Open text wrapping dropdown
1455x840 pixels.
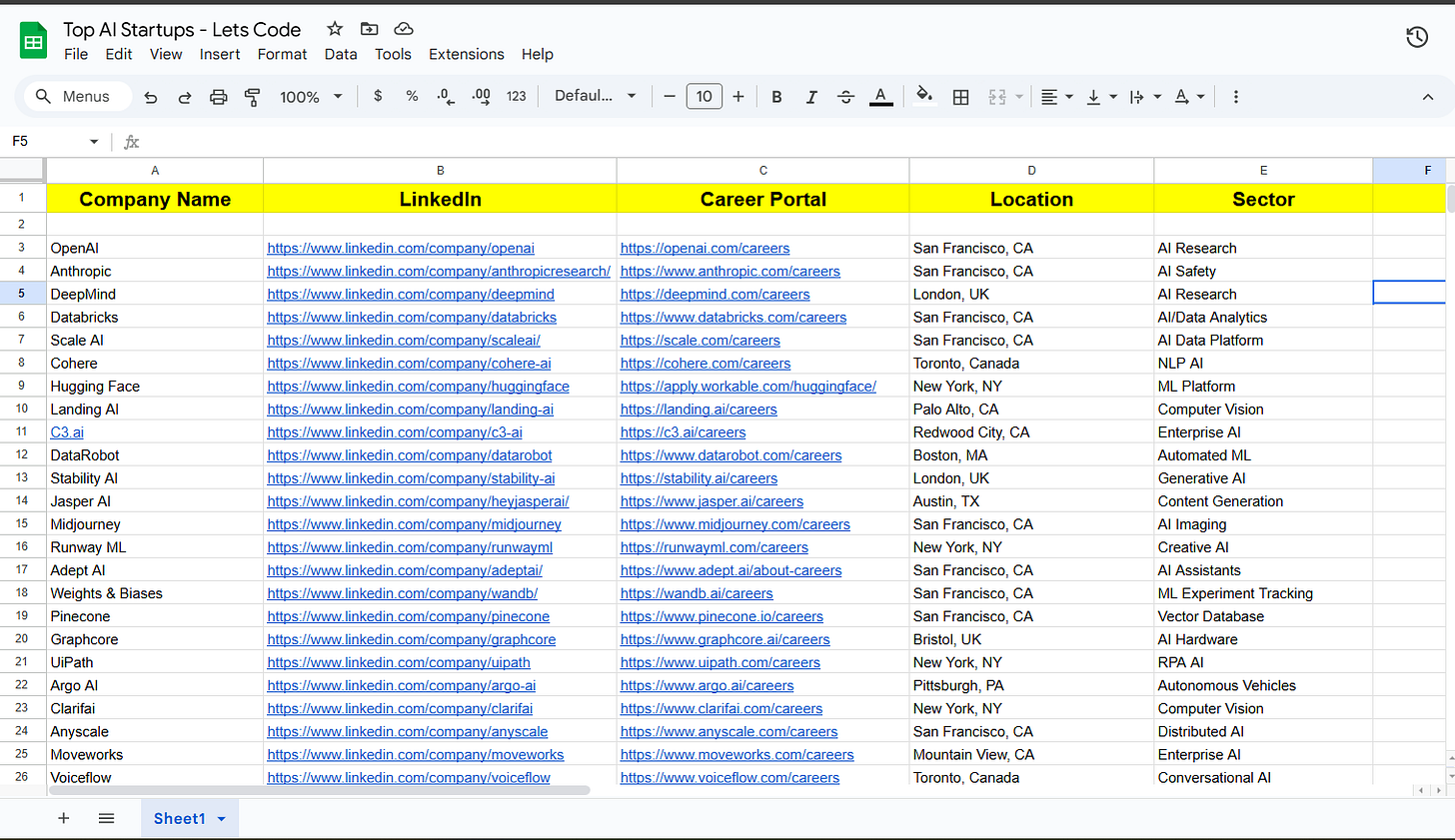pos(1145,97)
